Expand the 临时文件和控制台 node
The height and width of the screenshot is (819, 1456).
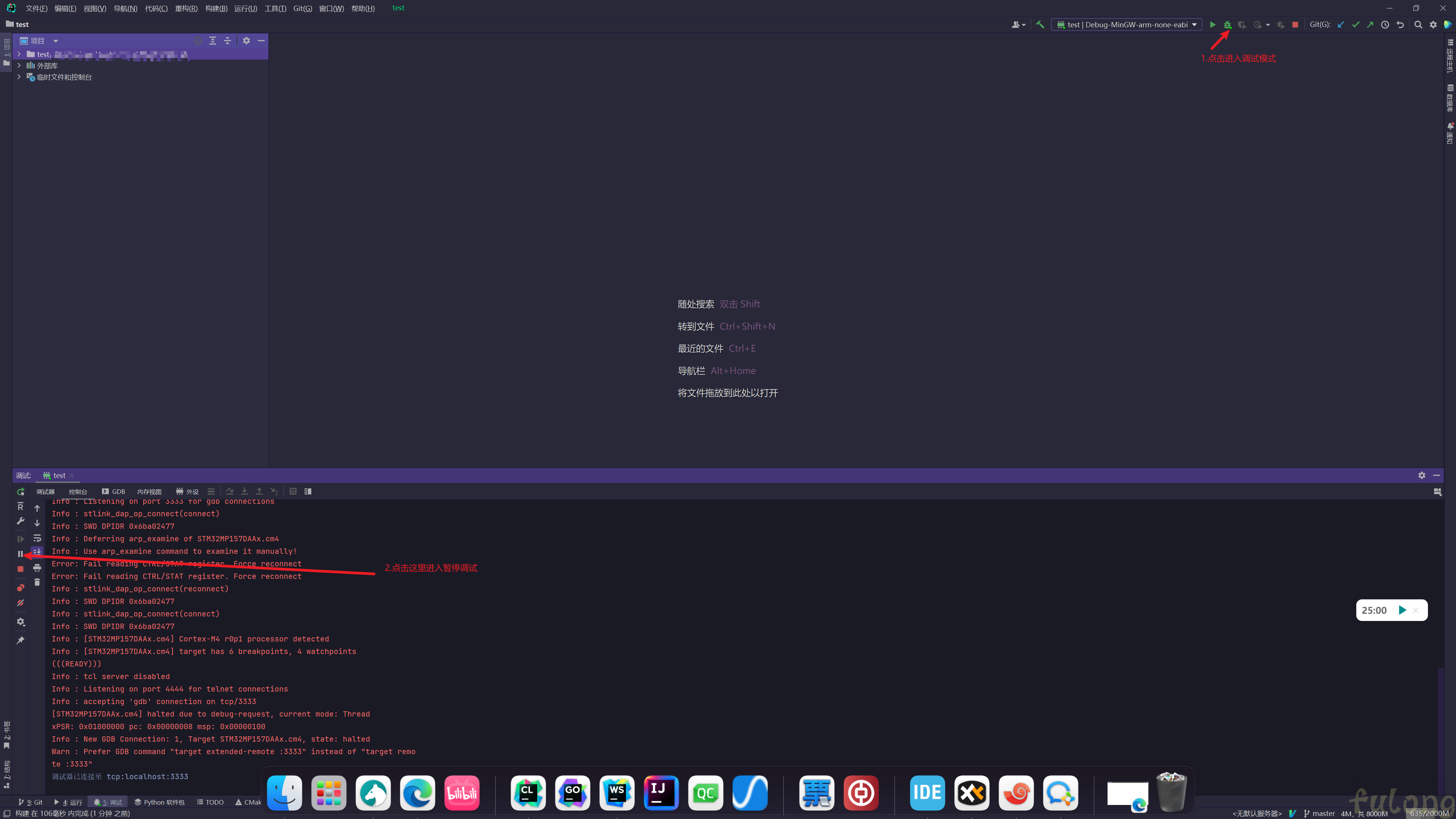pos(19,77)
